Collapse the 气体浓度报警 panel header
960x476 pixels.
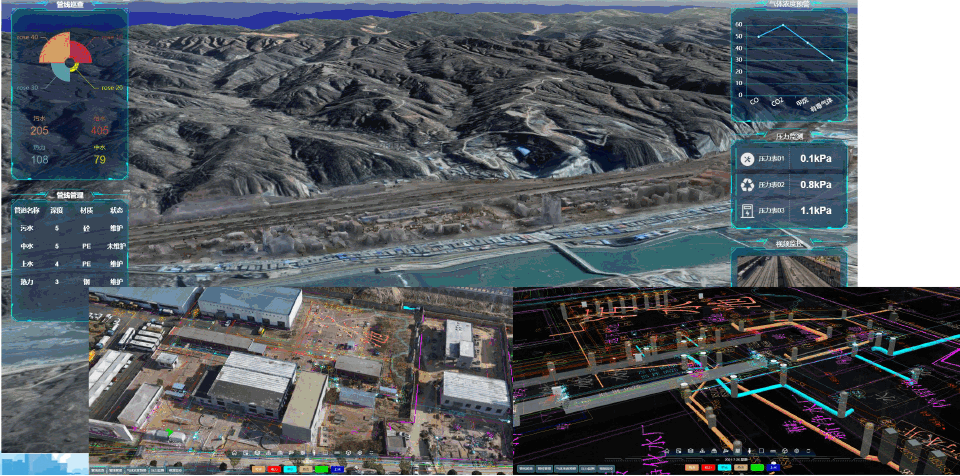[790, 4]
